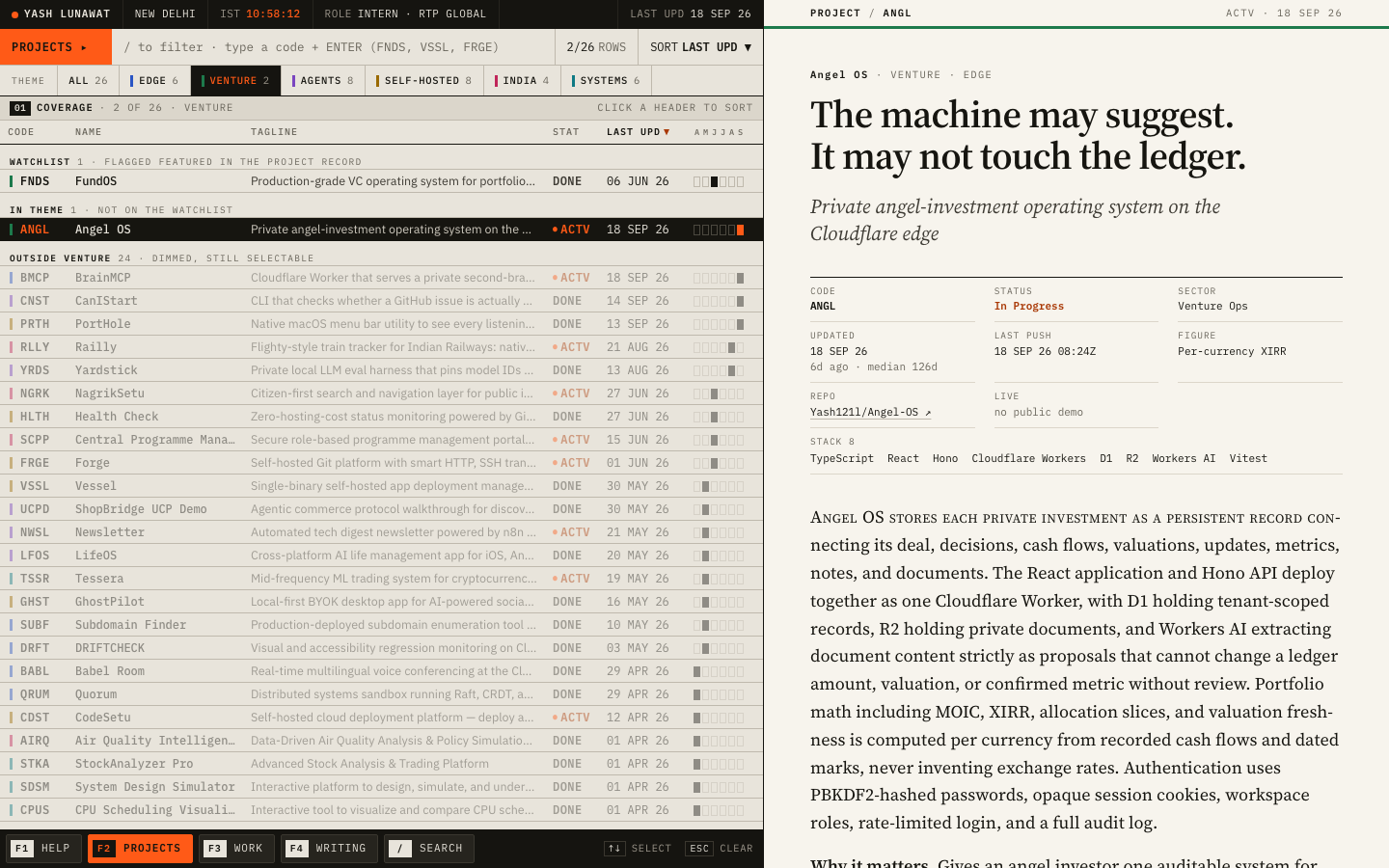The image size is (1389, 868).
Task: Select the CanIStart project row
Action: [x=381, y=301]
